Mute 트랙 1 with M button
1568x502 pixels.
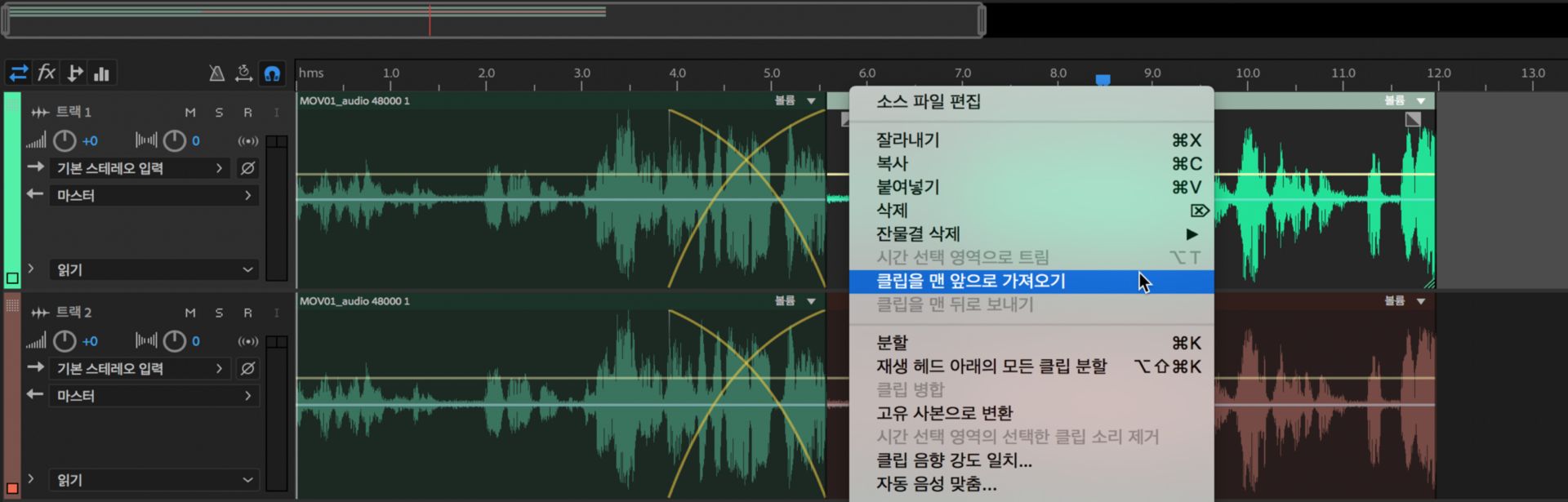(x=190, y=113)
